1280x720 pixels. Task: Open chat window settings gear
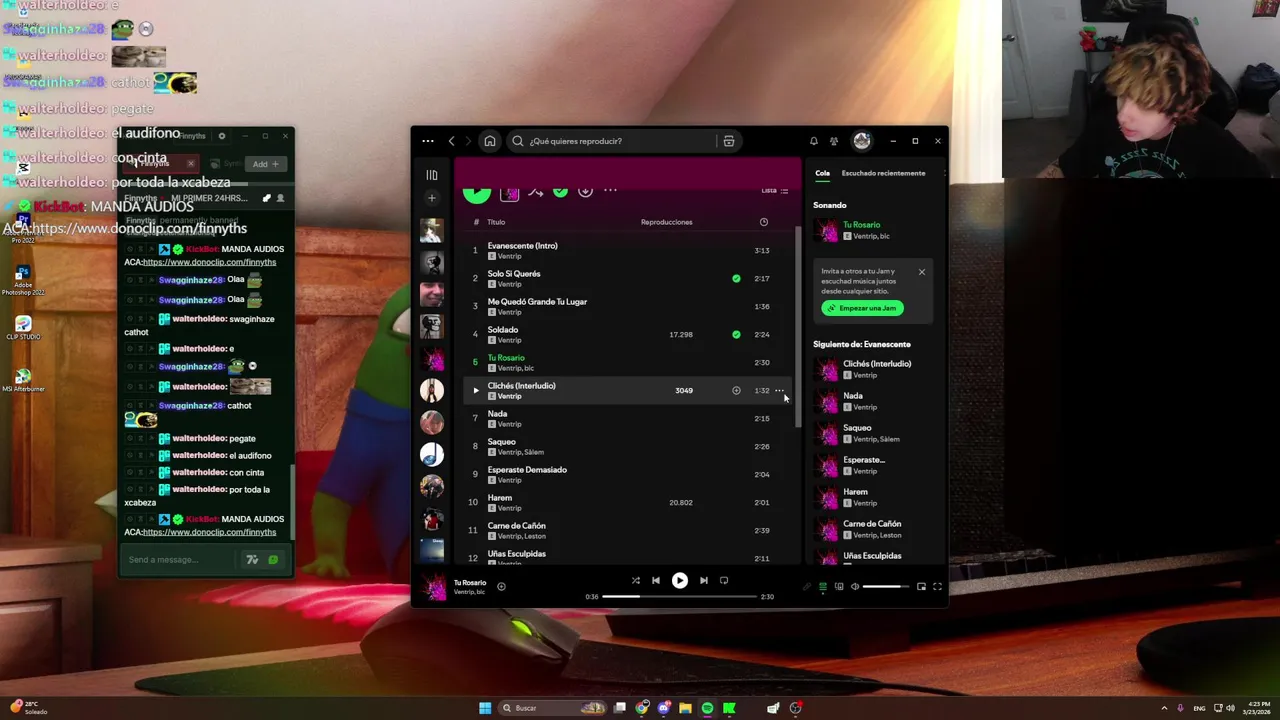pos(222,136)
